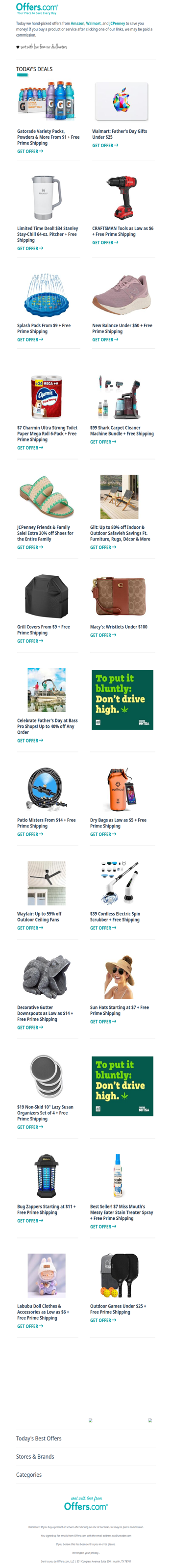
Task: Click the frog downspout statue image
Action: point(46,976)
